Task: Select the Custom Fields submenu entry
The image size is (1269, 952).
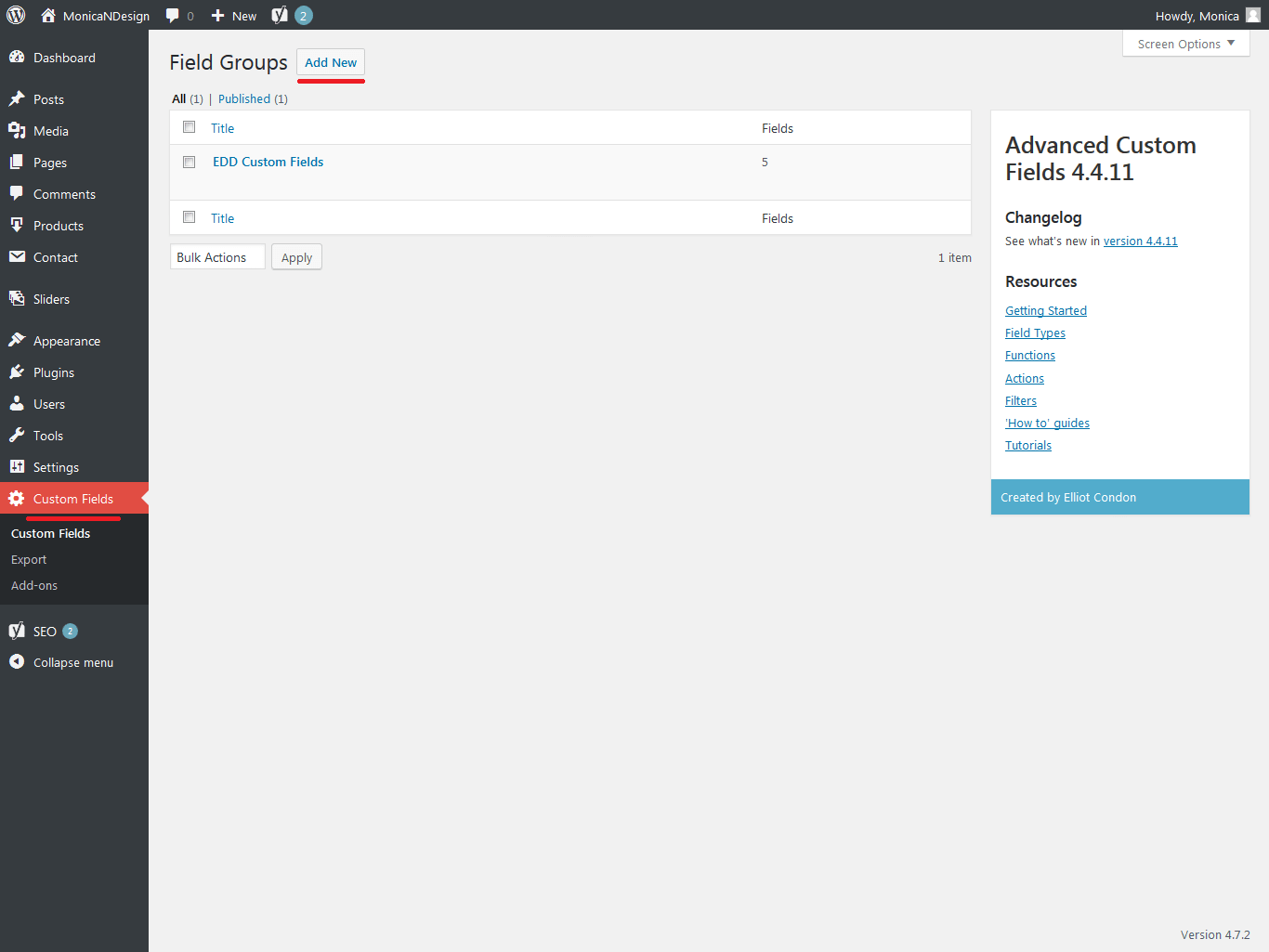Action: click(51, 533)
